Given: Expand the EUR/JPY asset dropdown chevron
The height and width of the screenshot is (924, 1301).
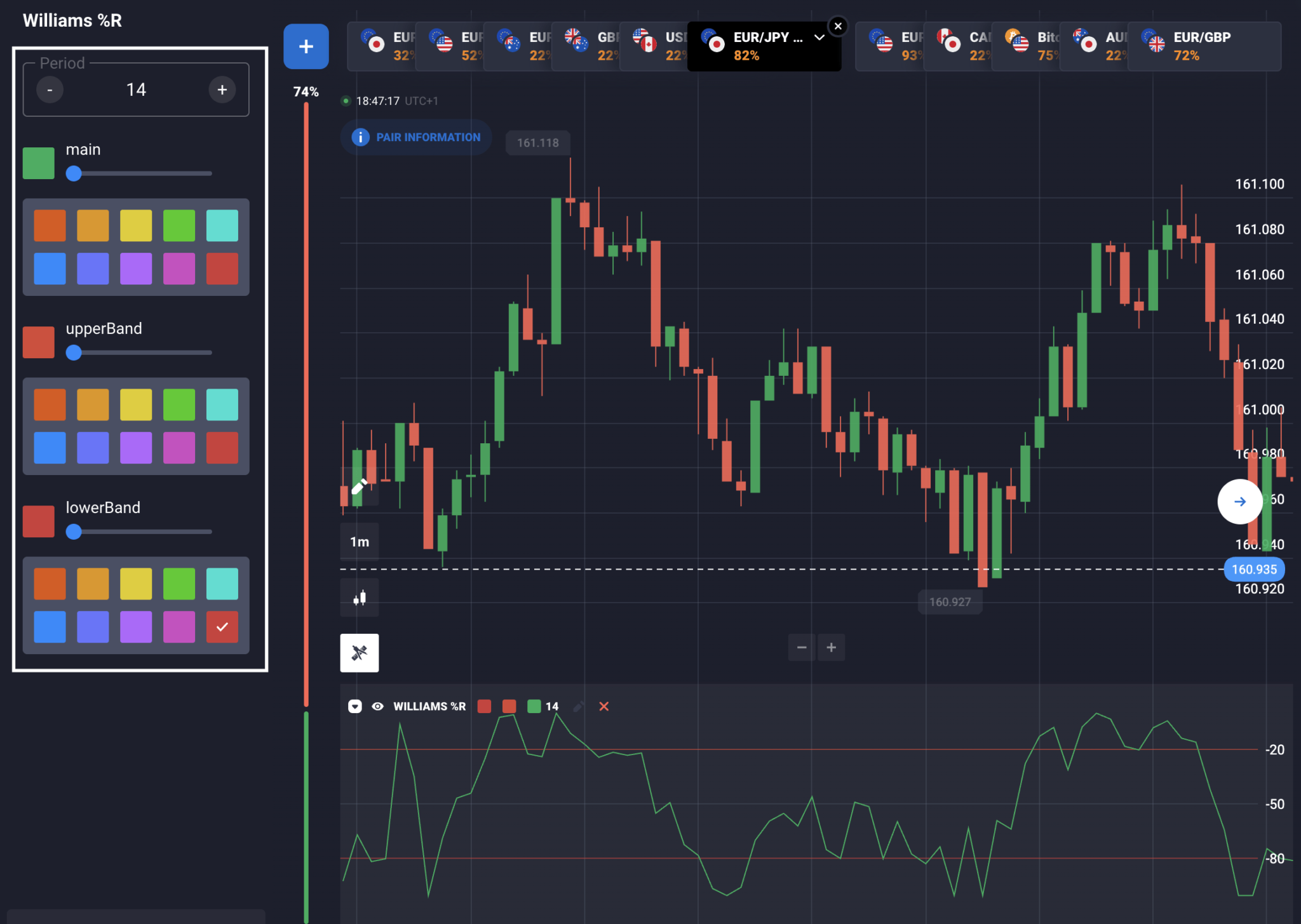Looking at the screenshot, I should pyautogui.click(x=819, y=37).
